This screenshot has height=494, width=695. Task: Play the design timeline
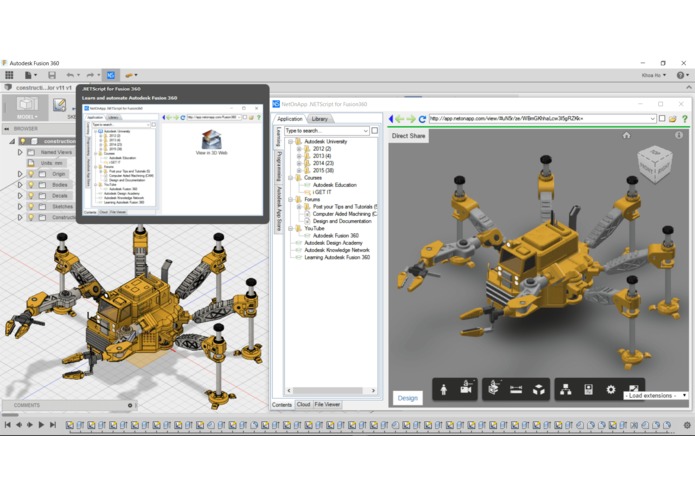coord(41,425)
